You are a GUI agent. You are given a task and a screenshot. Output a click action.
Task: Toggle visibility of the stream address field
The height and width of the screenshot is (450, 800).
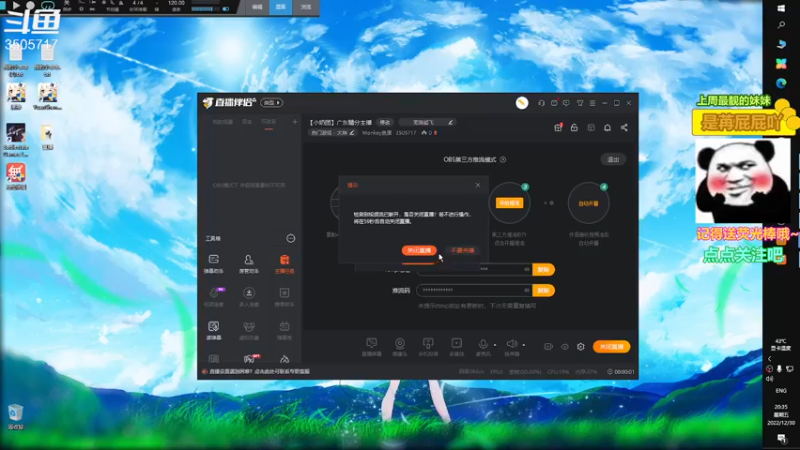click(527, 269)
